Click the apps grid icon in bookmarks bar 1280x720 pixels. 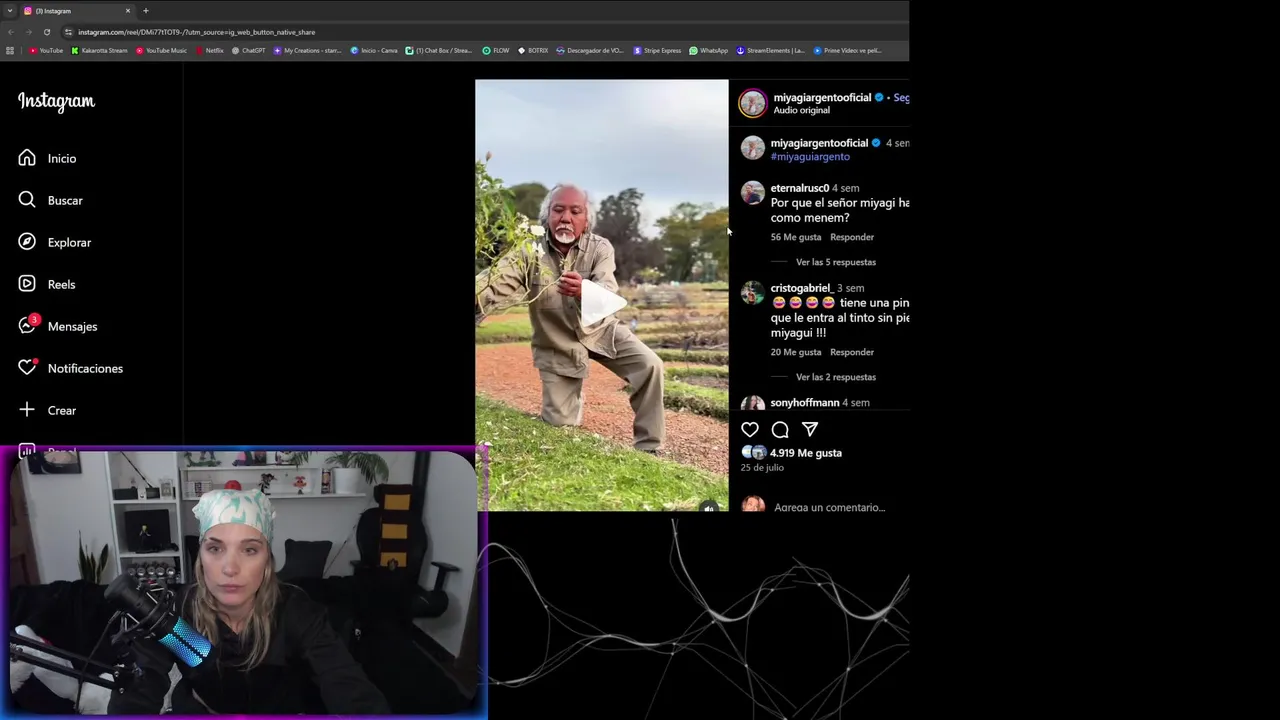(10, 50)
